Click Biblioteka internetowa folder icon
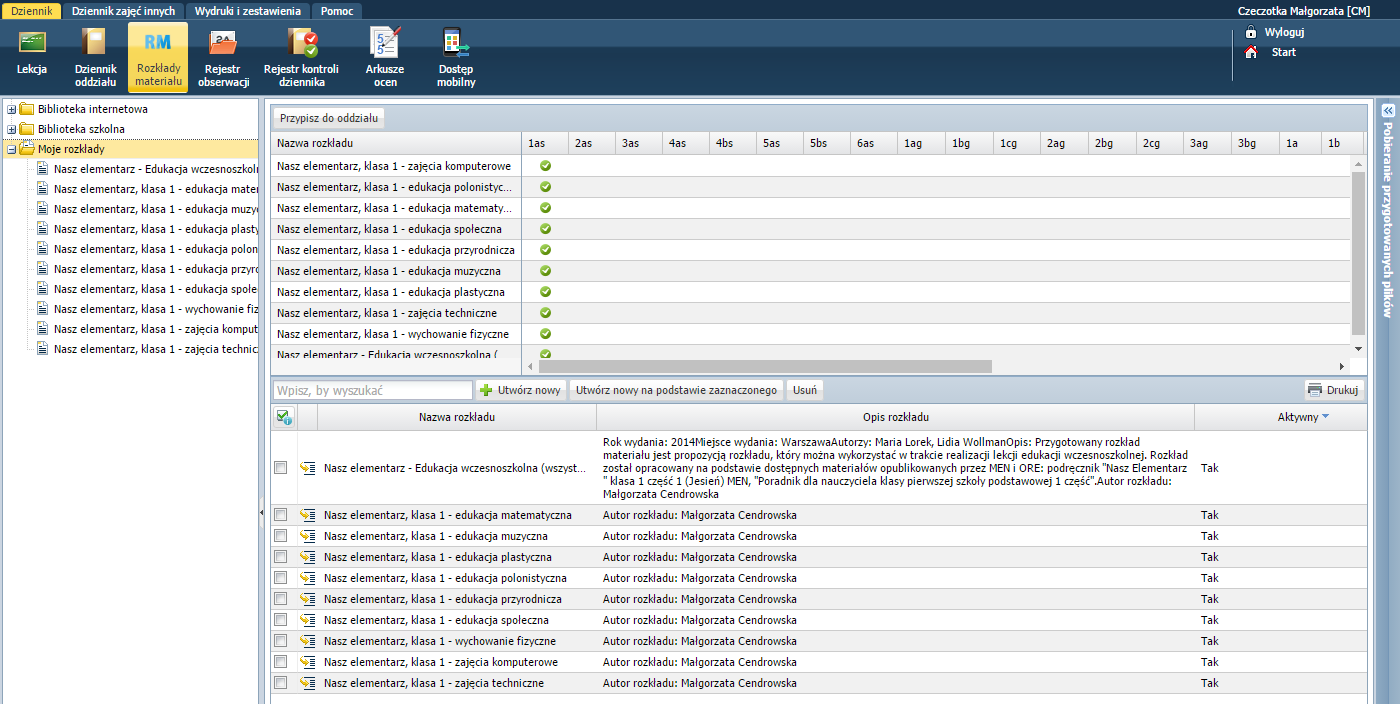 27,109
